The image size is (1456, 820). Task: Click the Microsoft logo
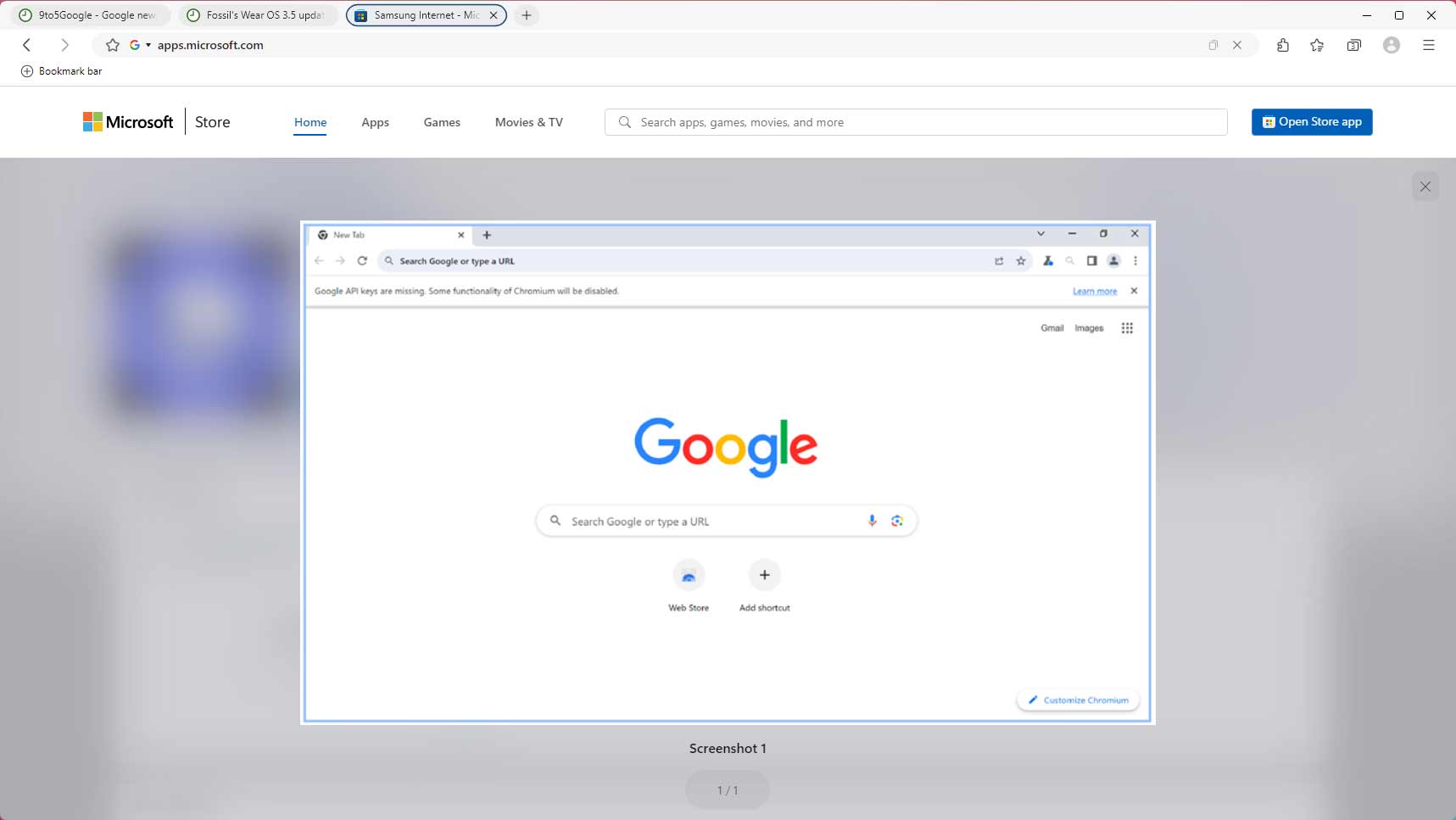pos(128,122)
